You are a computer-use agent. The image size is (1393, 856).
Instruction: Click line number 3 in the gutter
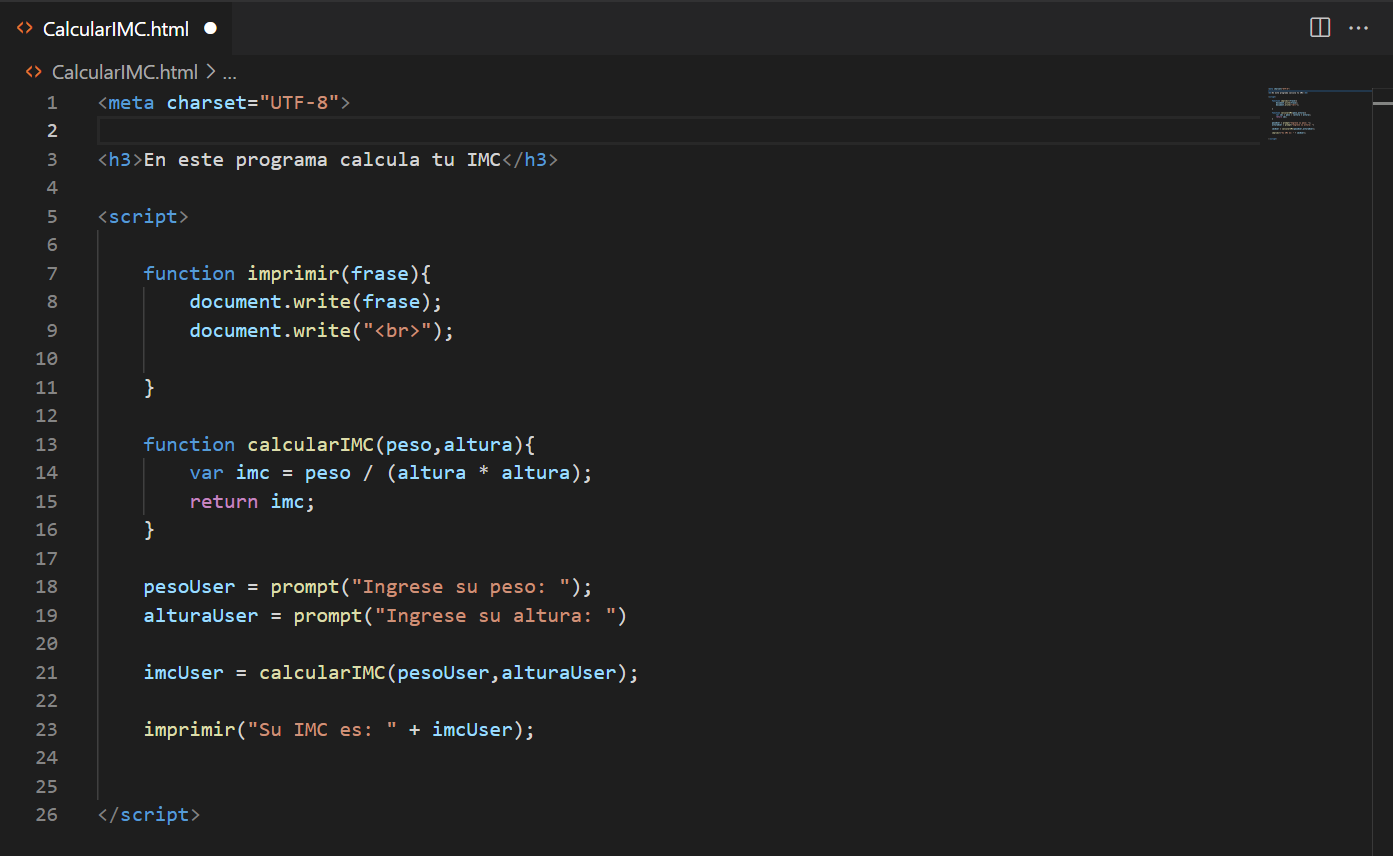(x=52, y=159)
